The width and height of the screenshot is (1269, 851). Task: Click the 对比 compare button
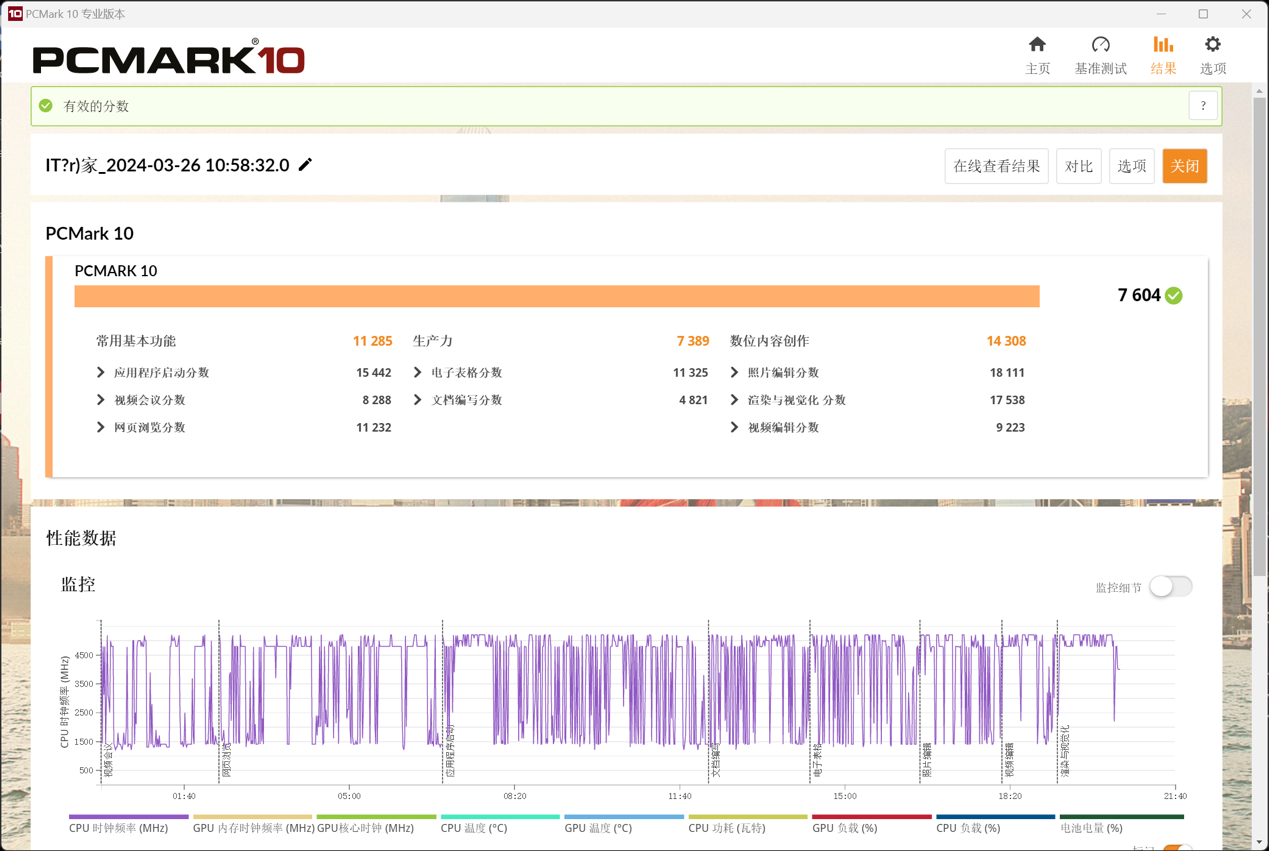tap(1078, 166)
